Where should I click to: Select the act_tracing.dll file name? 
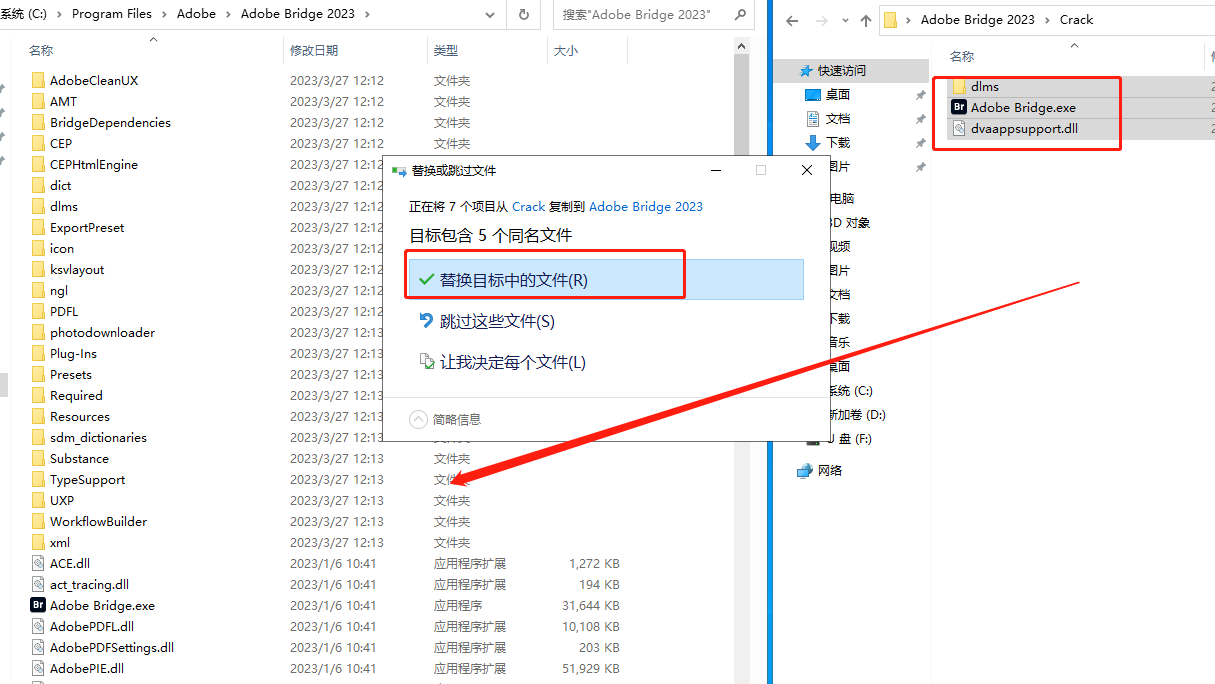(x=89, y=584)
